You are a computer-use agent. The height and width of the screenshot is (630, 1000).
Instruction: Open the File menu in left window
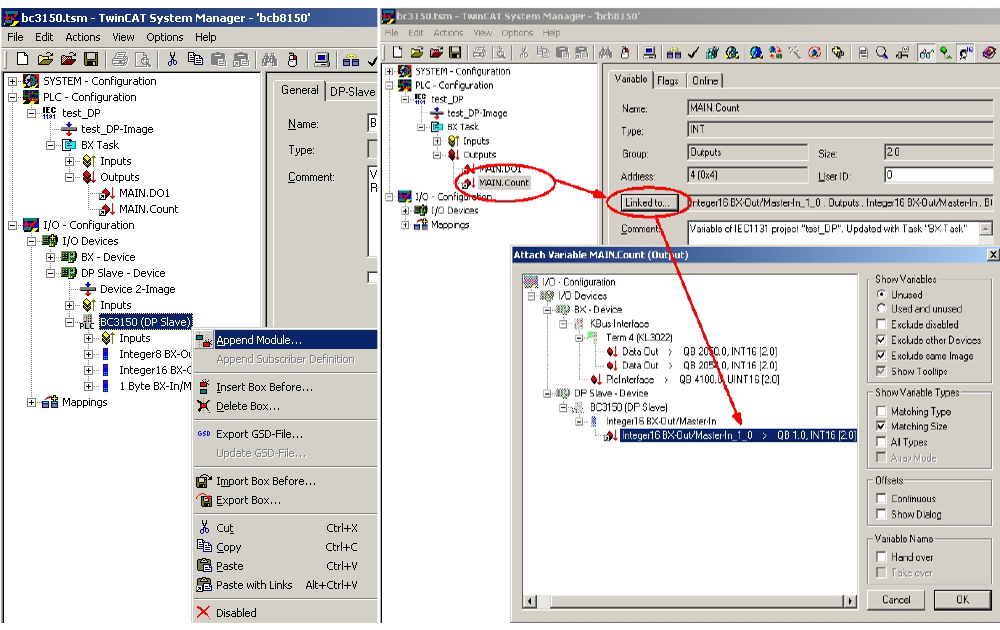click(15, 37)
